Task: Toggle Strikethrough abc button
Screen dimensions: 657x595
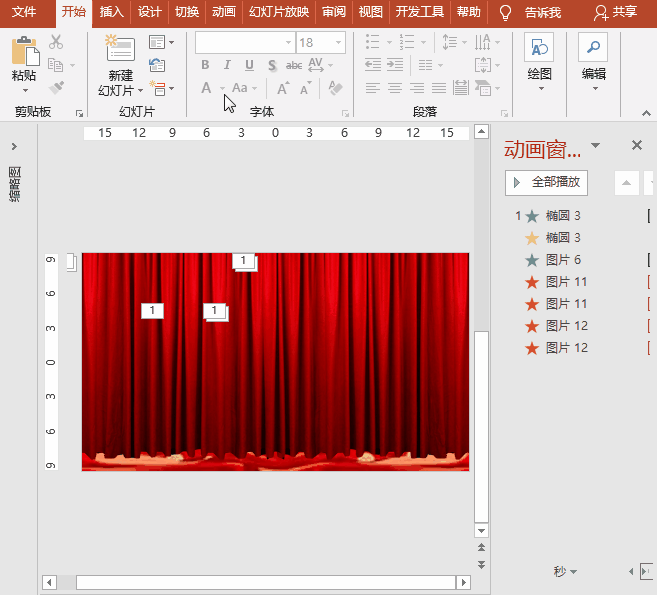Action: 294,65
